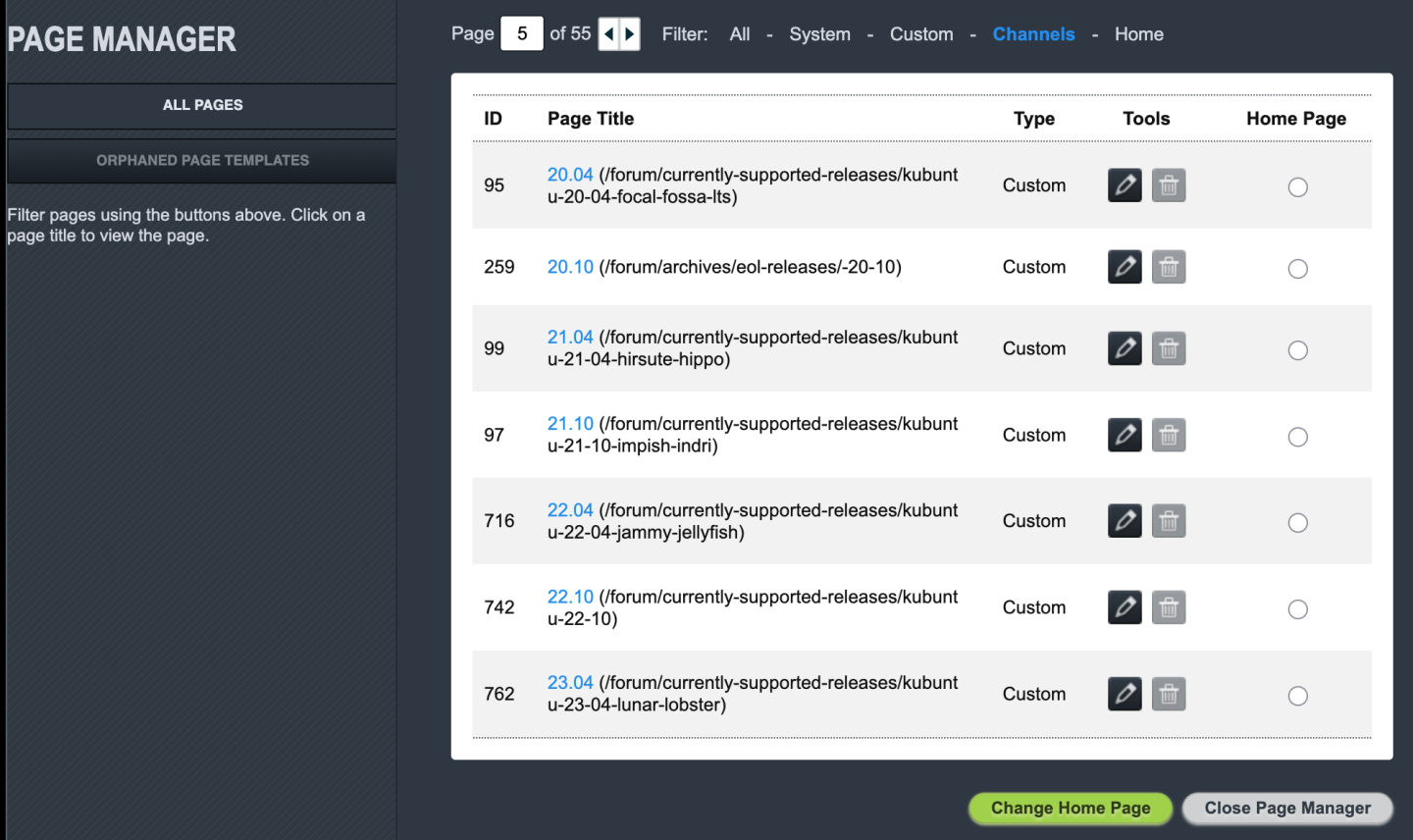This screenshot has width=1413, height=840.
Task: Open the 22.04 page title link
Action: click(570, 510)
